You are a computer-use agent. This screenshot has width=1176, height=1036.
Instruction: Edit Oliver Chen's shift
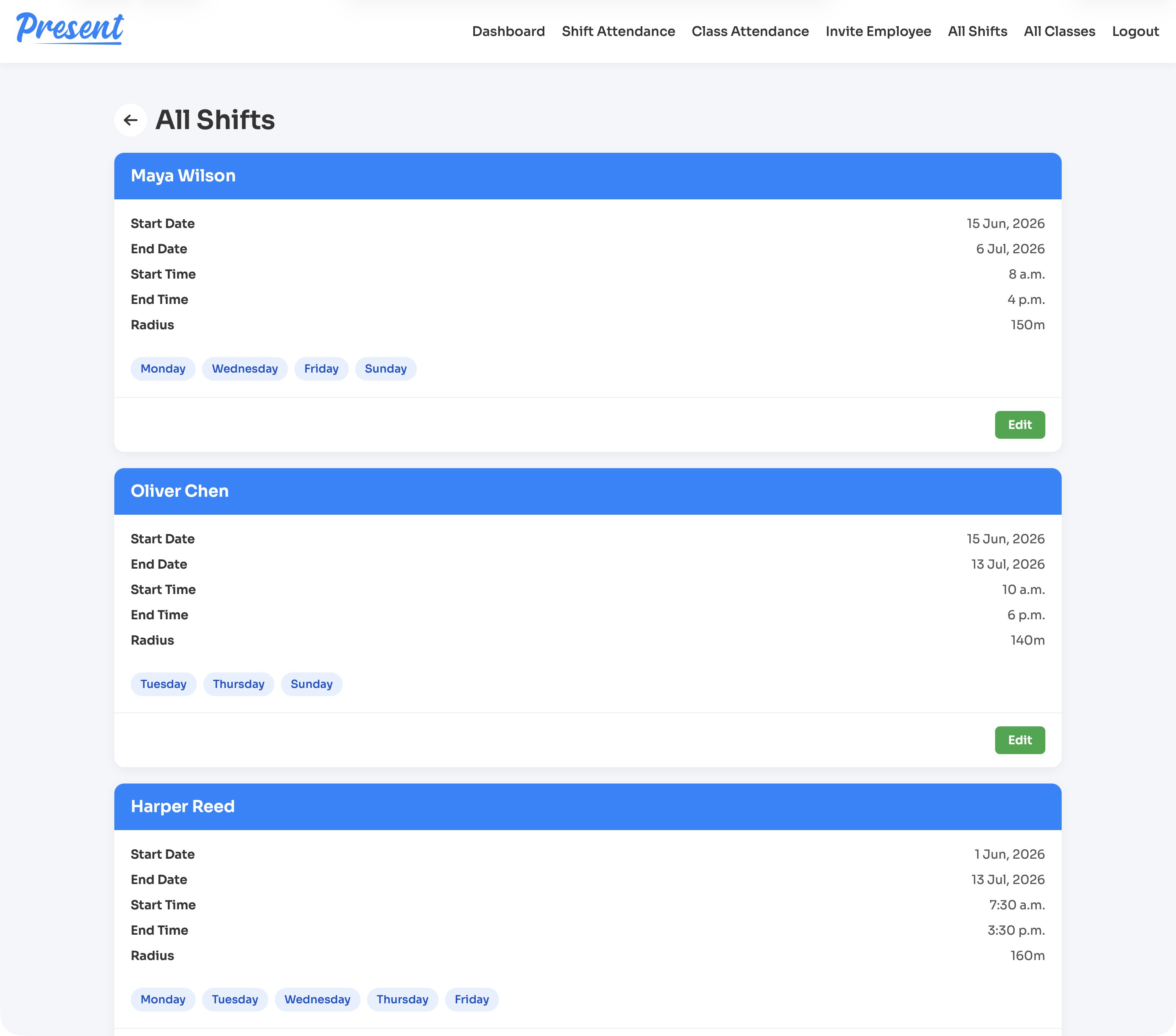pos(1020,740)
